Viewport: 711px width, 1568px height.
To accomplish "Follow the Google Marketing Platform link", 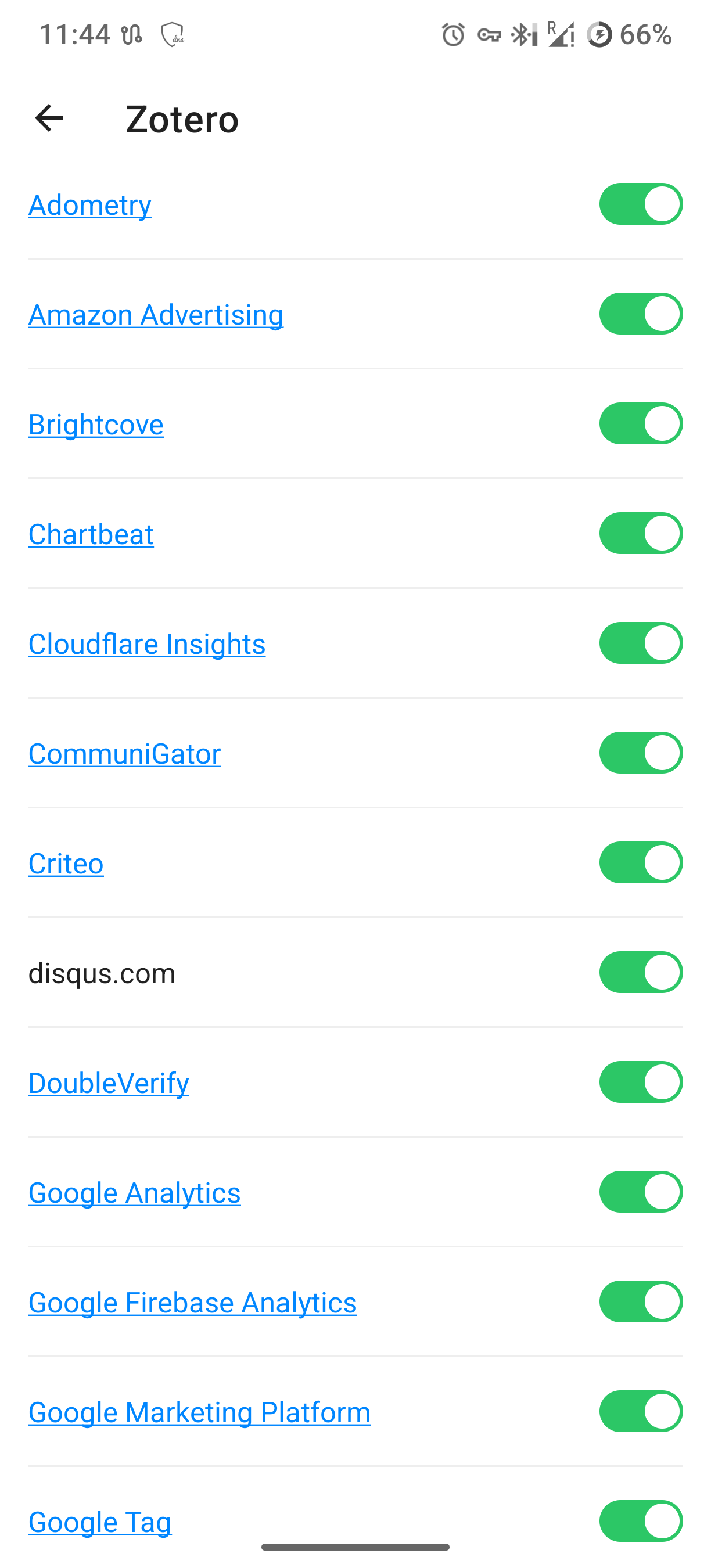I will tap(199, 1412).
